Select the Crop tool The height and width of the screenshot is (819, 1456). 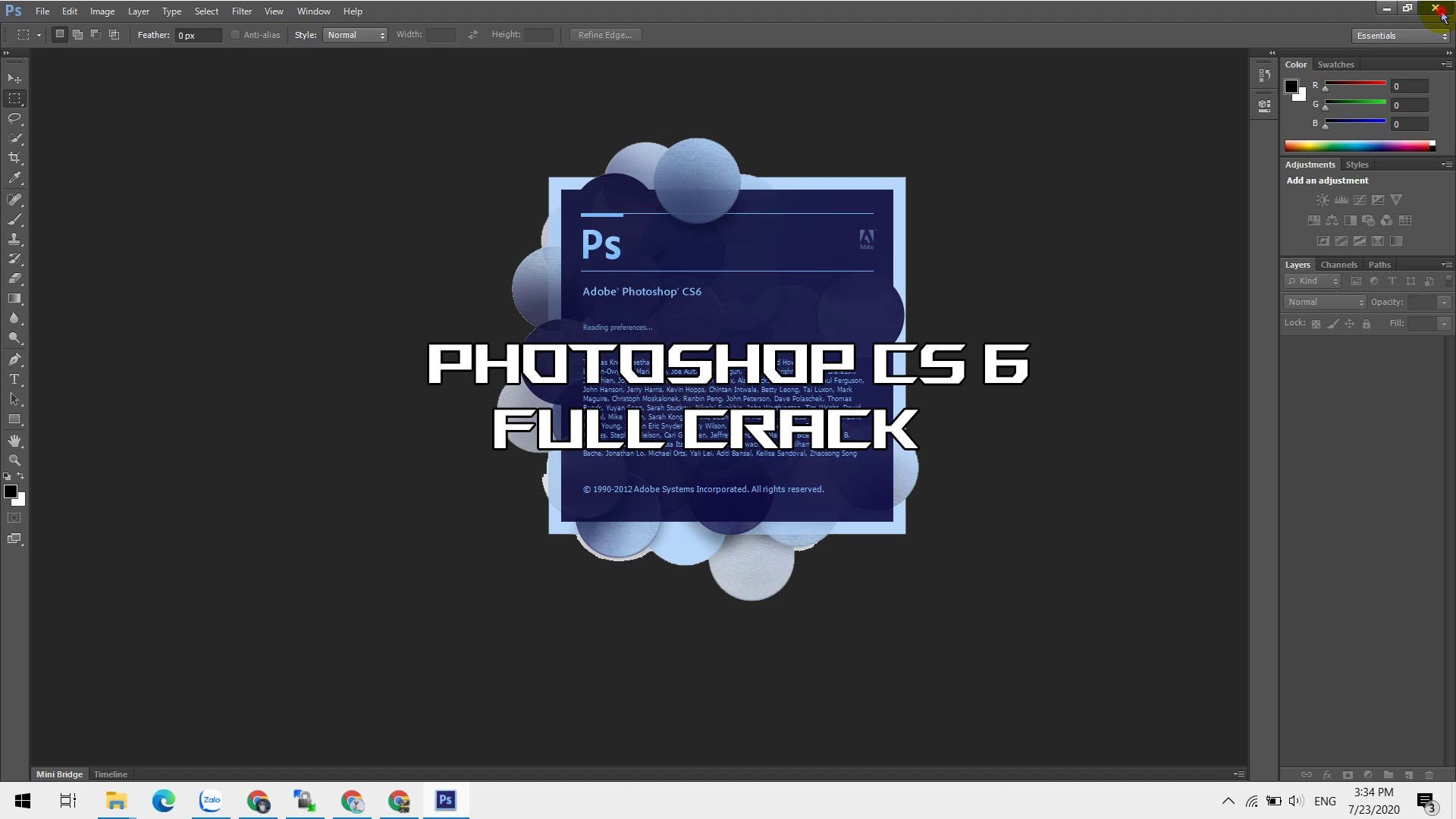pos(15,159)
